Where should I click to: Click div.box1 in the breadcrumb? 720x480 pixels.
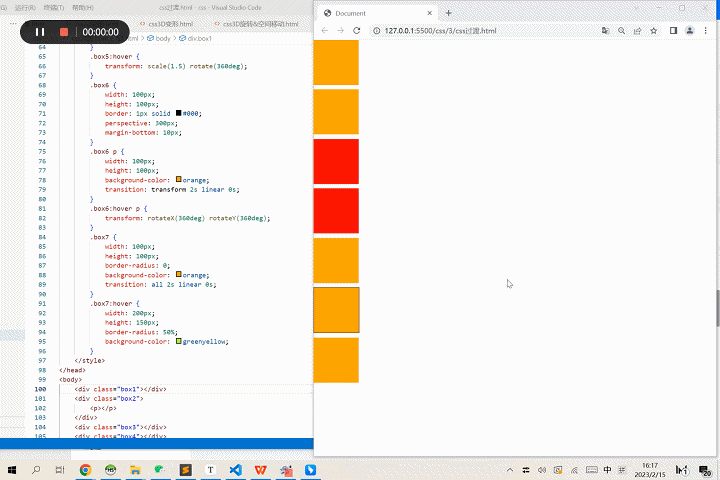[x=196, y=39]
